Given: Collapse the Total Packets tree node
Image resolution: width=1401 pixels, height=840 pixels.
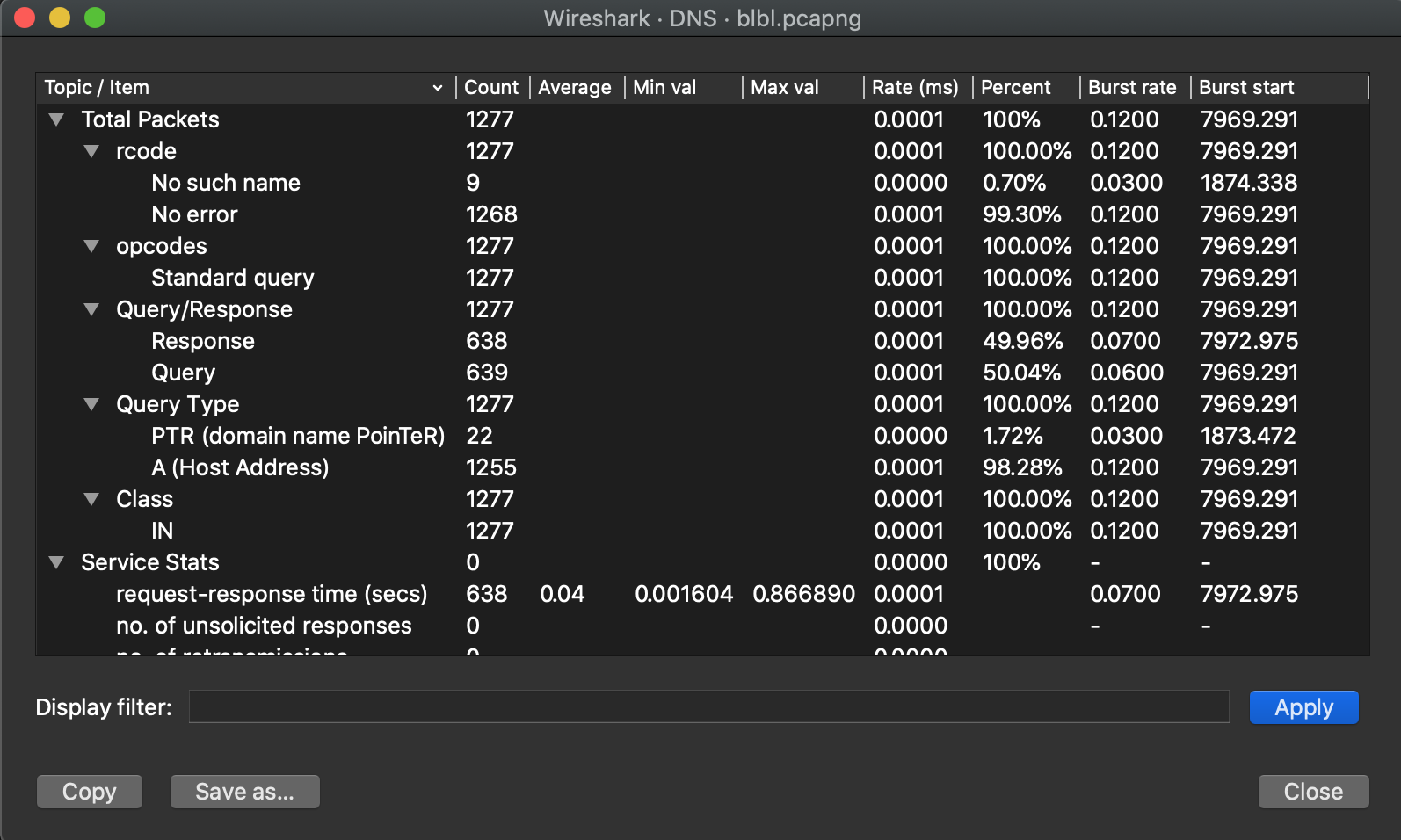Looking at the screenshot, I should 56,119.
